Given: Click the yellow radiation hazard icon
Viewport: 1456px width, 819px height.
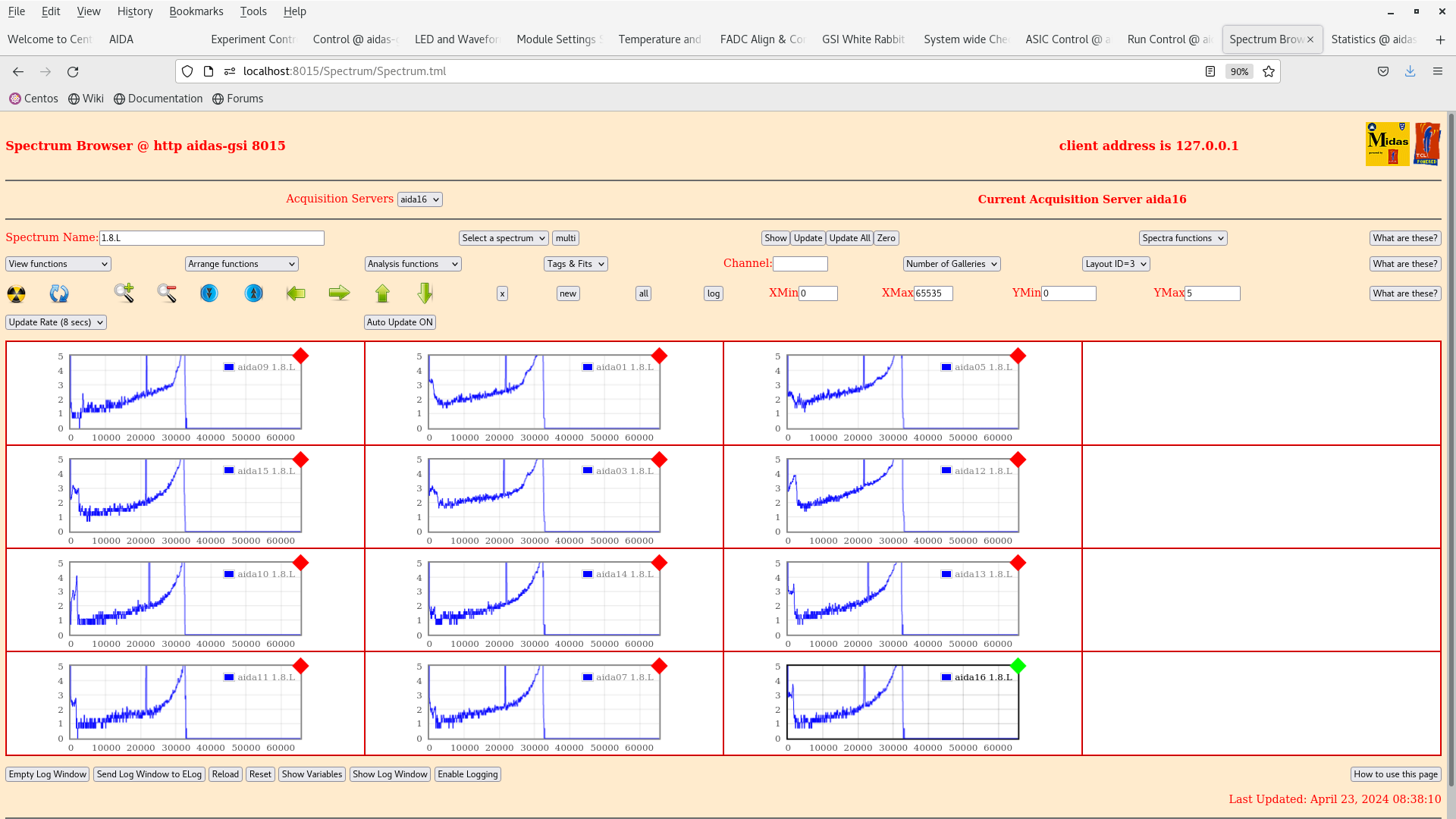Looking at the screenshot, I should tap(16, 293).
